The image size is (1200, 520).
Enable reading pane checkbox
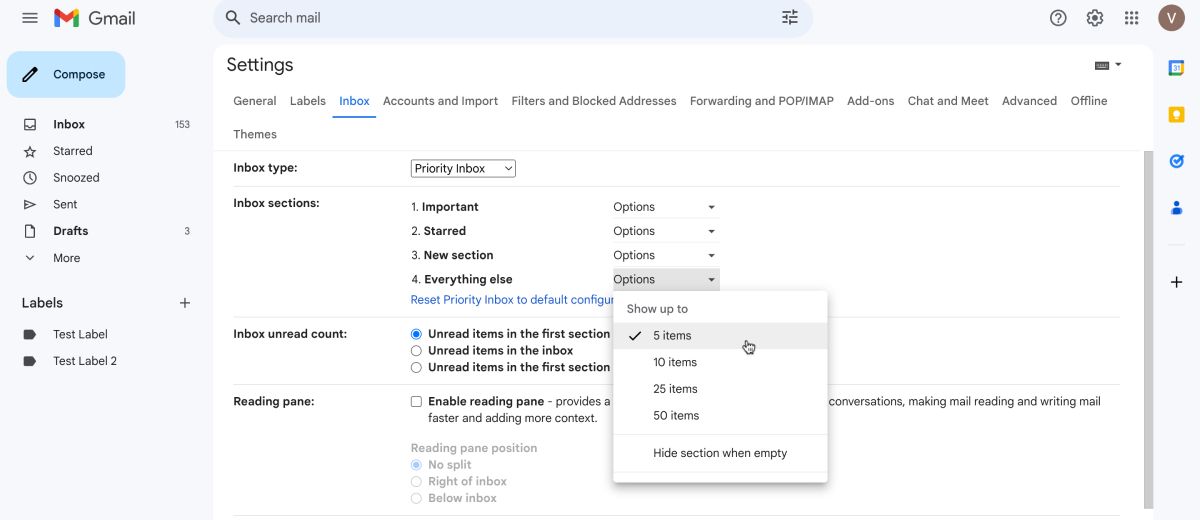point(416,402)
